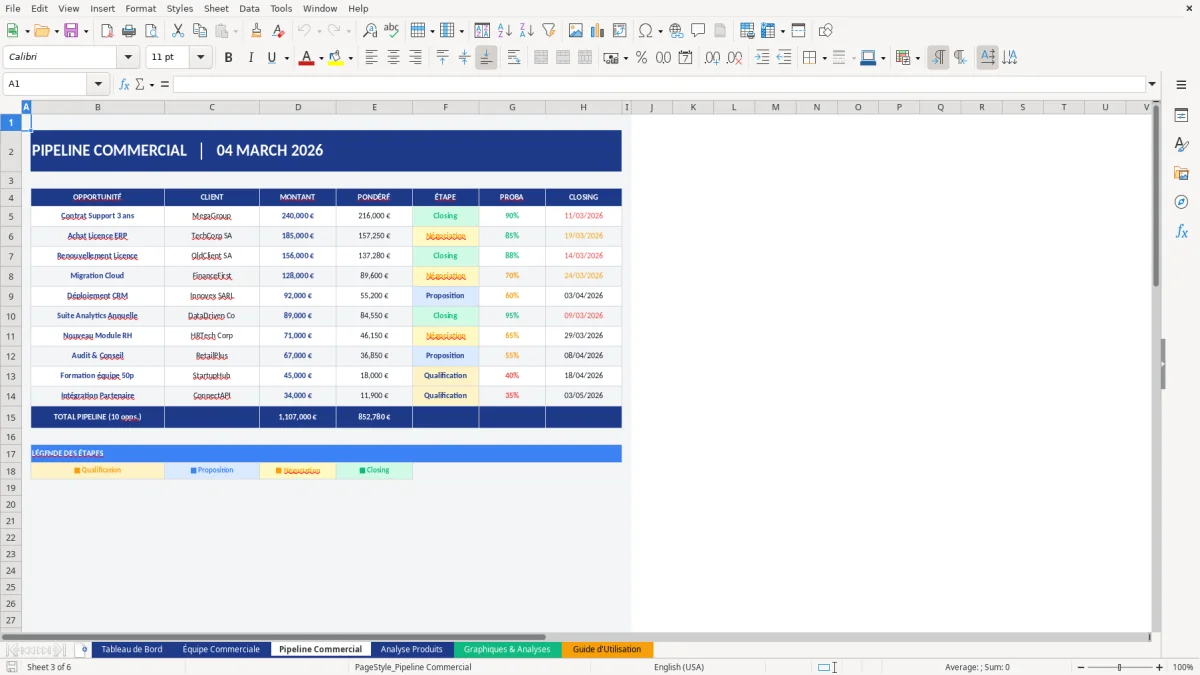
Task: Open the Calibri font name dropdown
Action: pyautogui.click(x=128, y=58)
